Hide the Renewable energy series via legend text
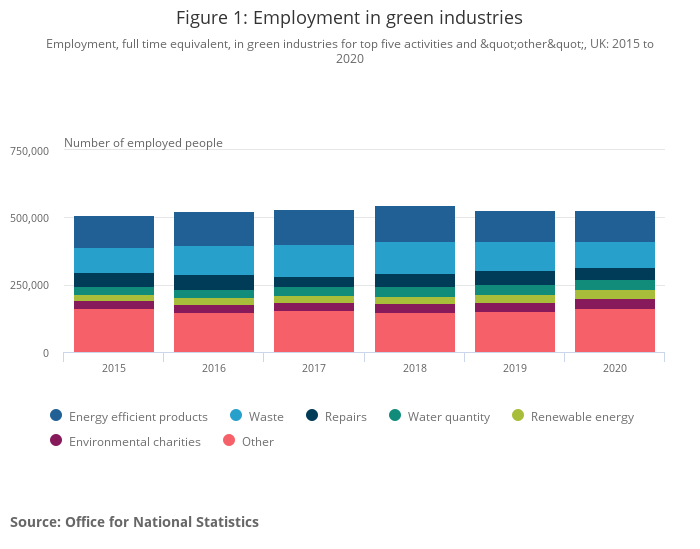The image size is (700, 549). [582, 417]
